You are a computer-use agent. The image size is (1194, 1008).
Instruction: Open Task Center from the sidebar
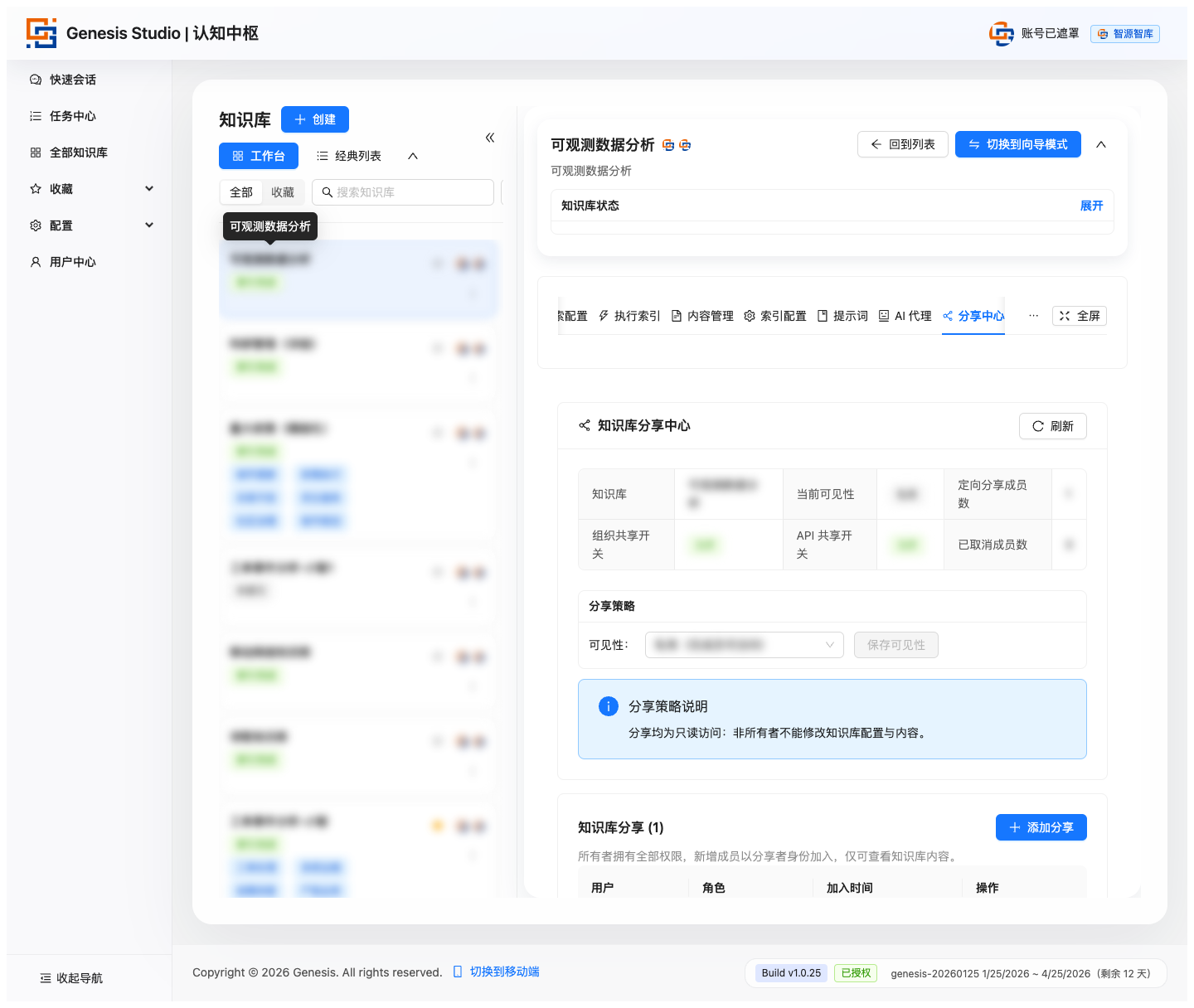73,116
